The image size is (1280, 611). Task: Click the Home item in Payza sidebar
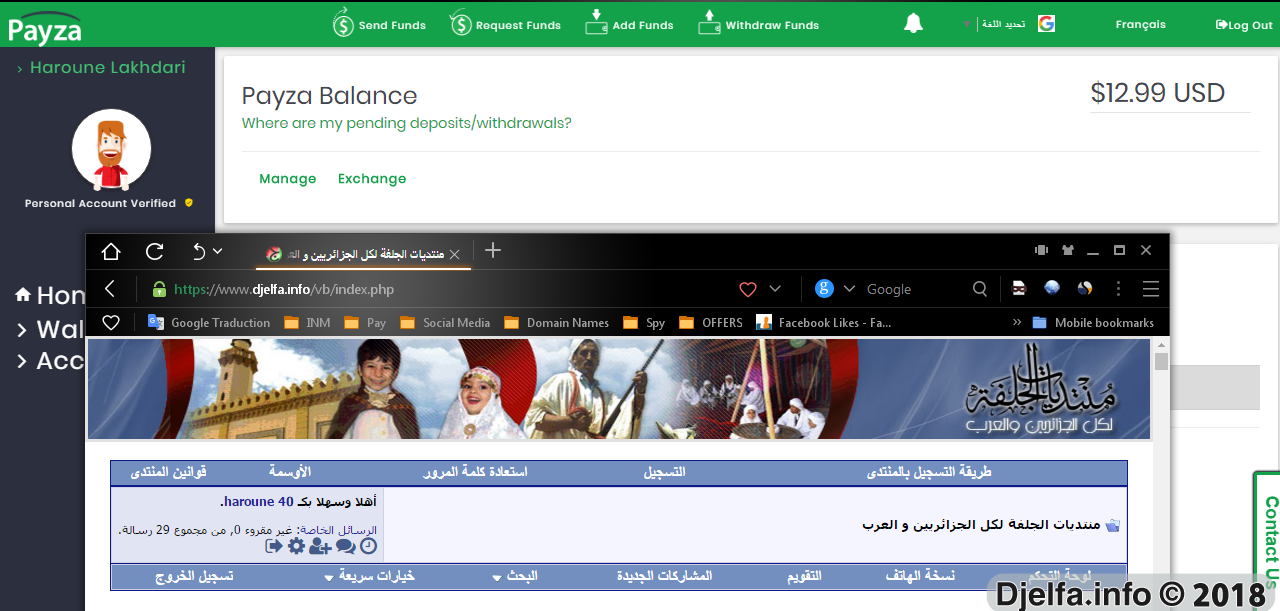coord(50,295)
